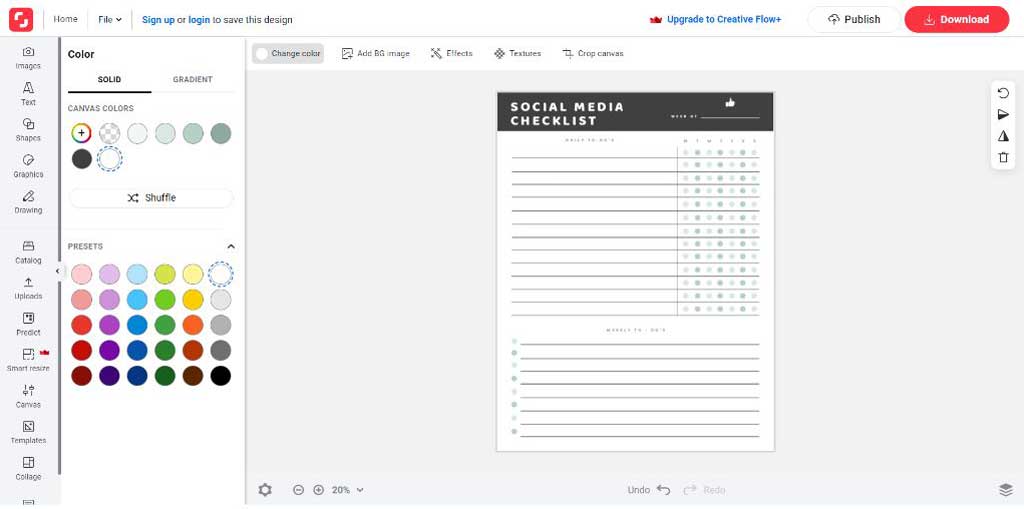Expand the 20% zoom level dropdown

[347, 490]
